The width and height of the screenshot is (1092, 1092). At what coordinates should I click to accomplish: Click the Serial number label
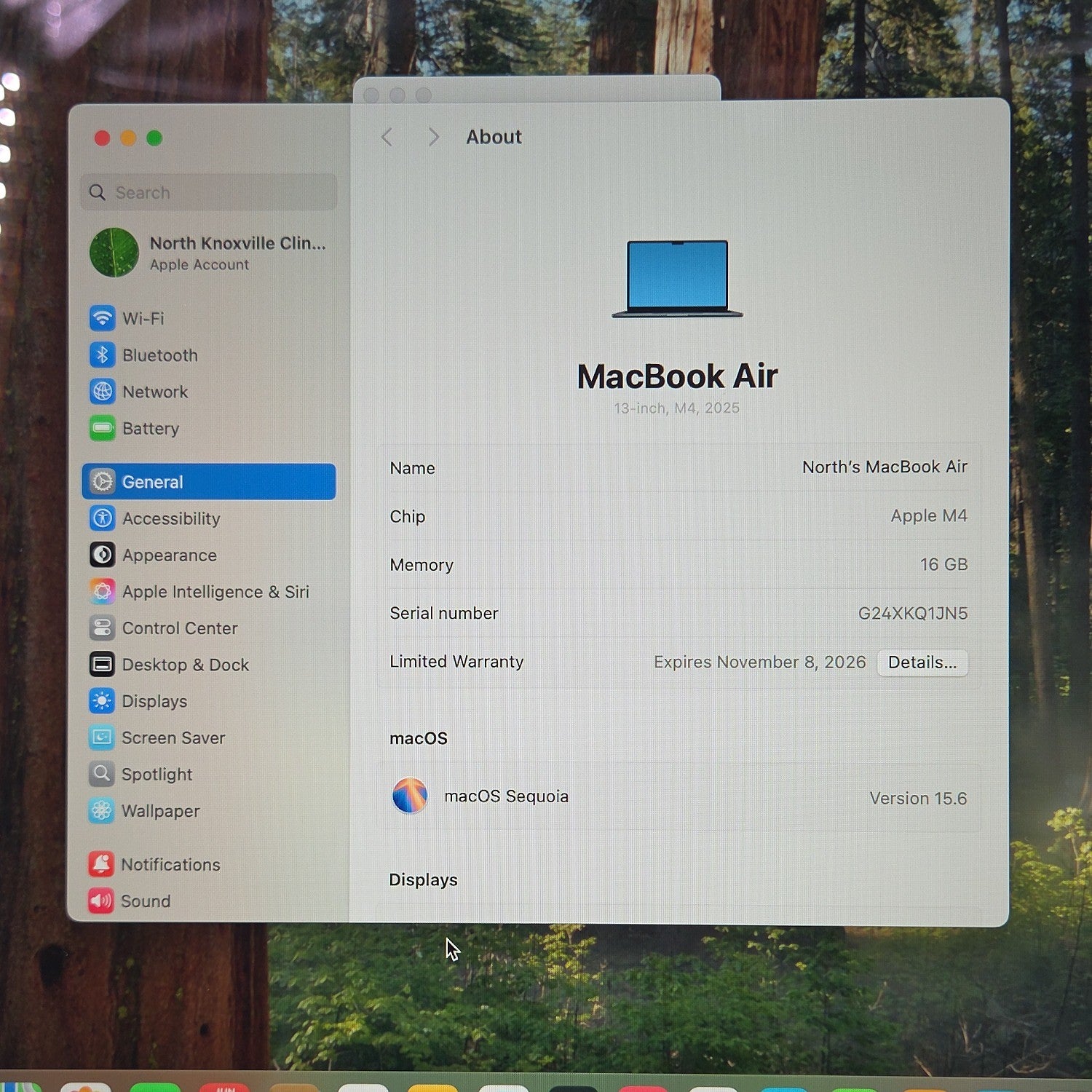click(x=444, y=613)
